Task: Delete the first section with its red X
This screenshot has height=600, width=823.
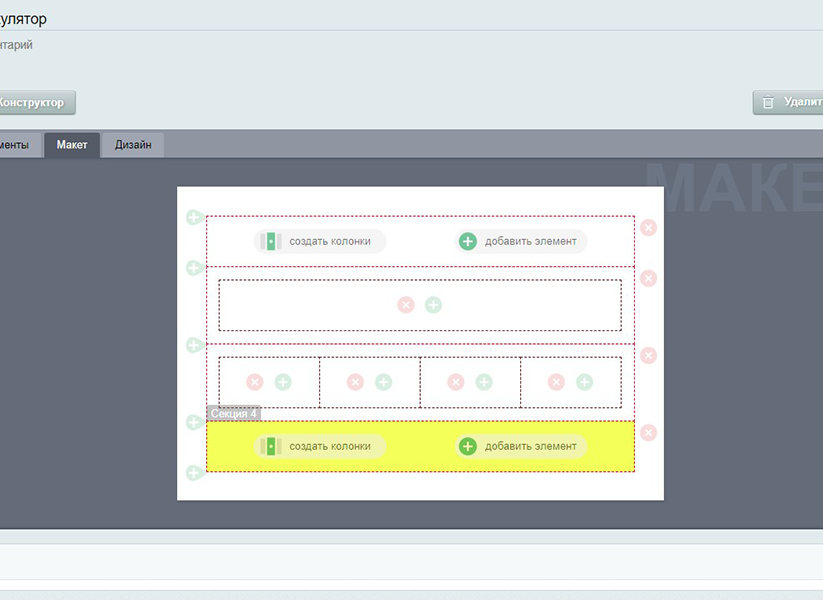Action: click(x=649, y=228)
